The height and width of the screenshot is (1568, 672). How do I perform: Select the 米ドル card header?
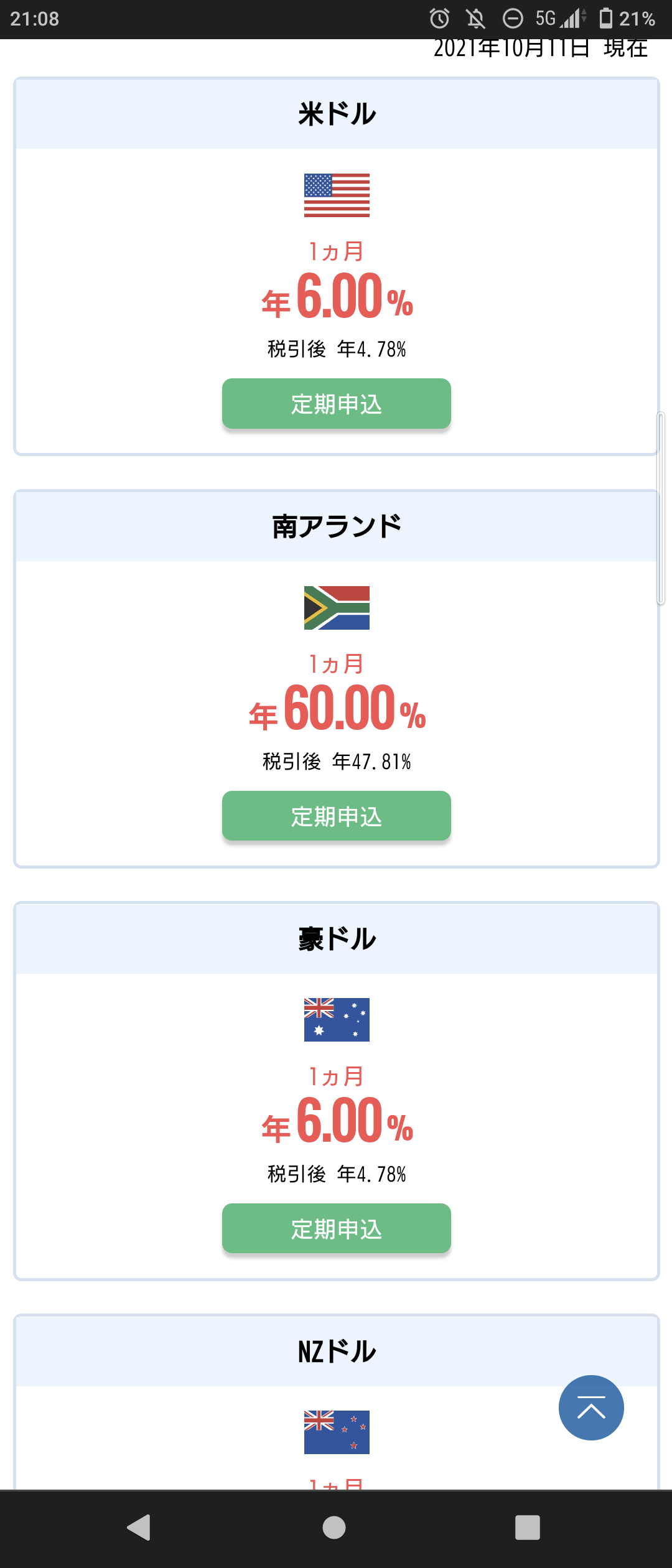coord(337,114)
